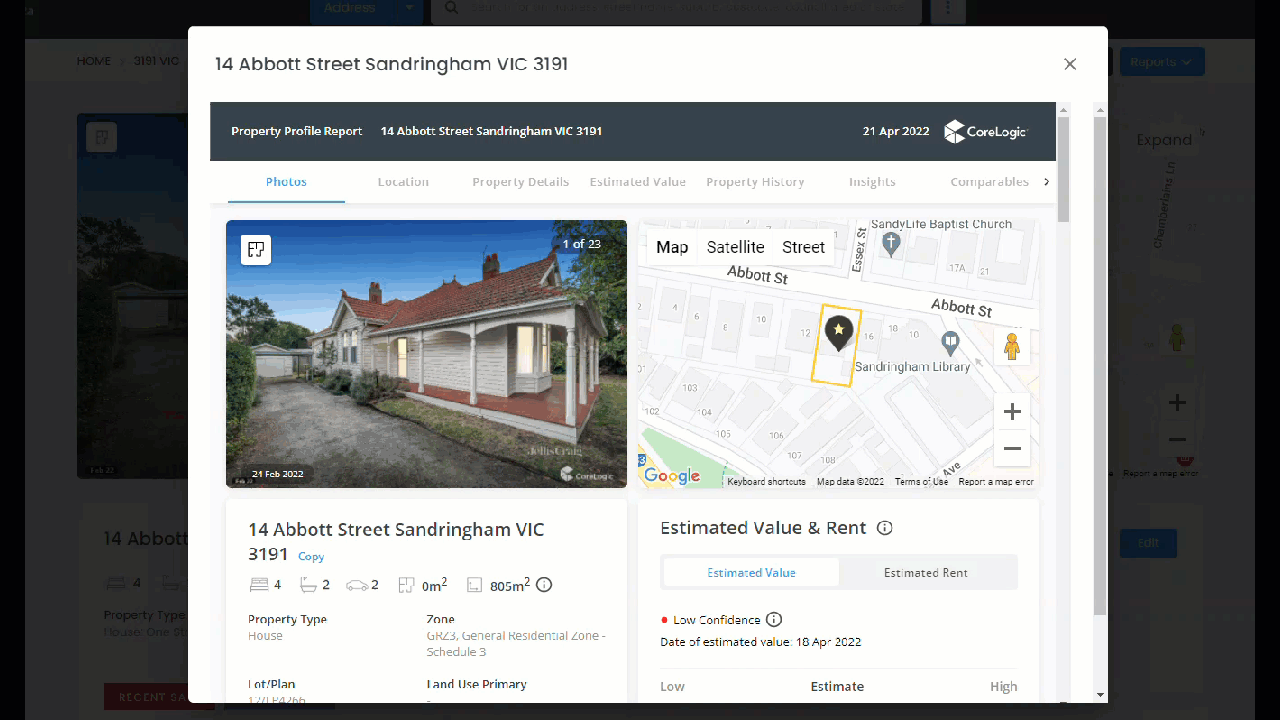Viewport: 1280px width, 720px height.
Task: Click the Property Profile Report heading
Action: click(x=296, y=131)
